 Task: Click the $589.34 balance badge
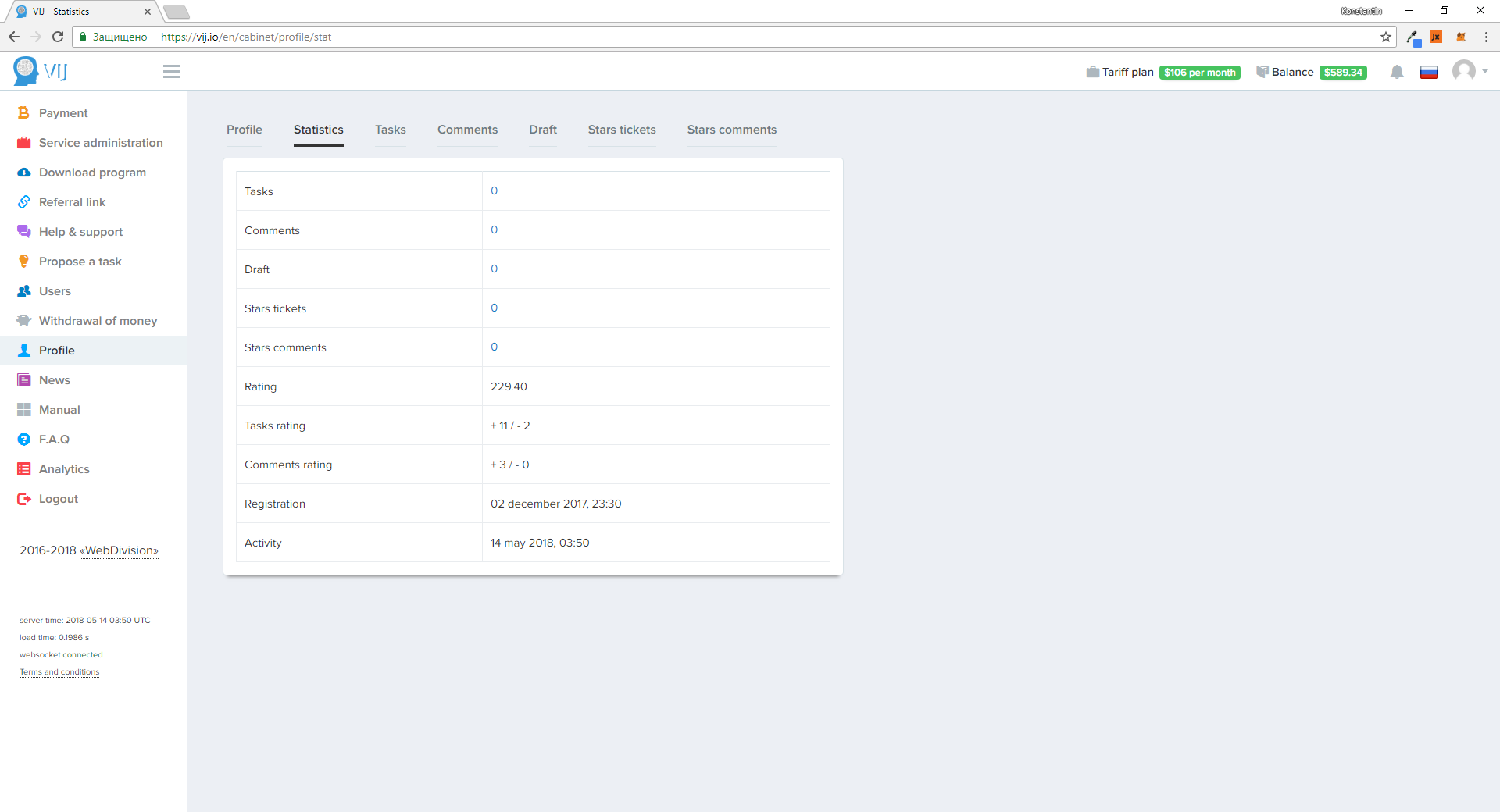coord(1343,73)
